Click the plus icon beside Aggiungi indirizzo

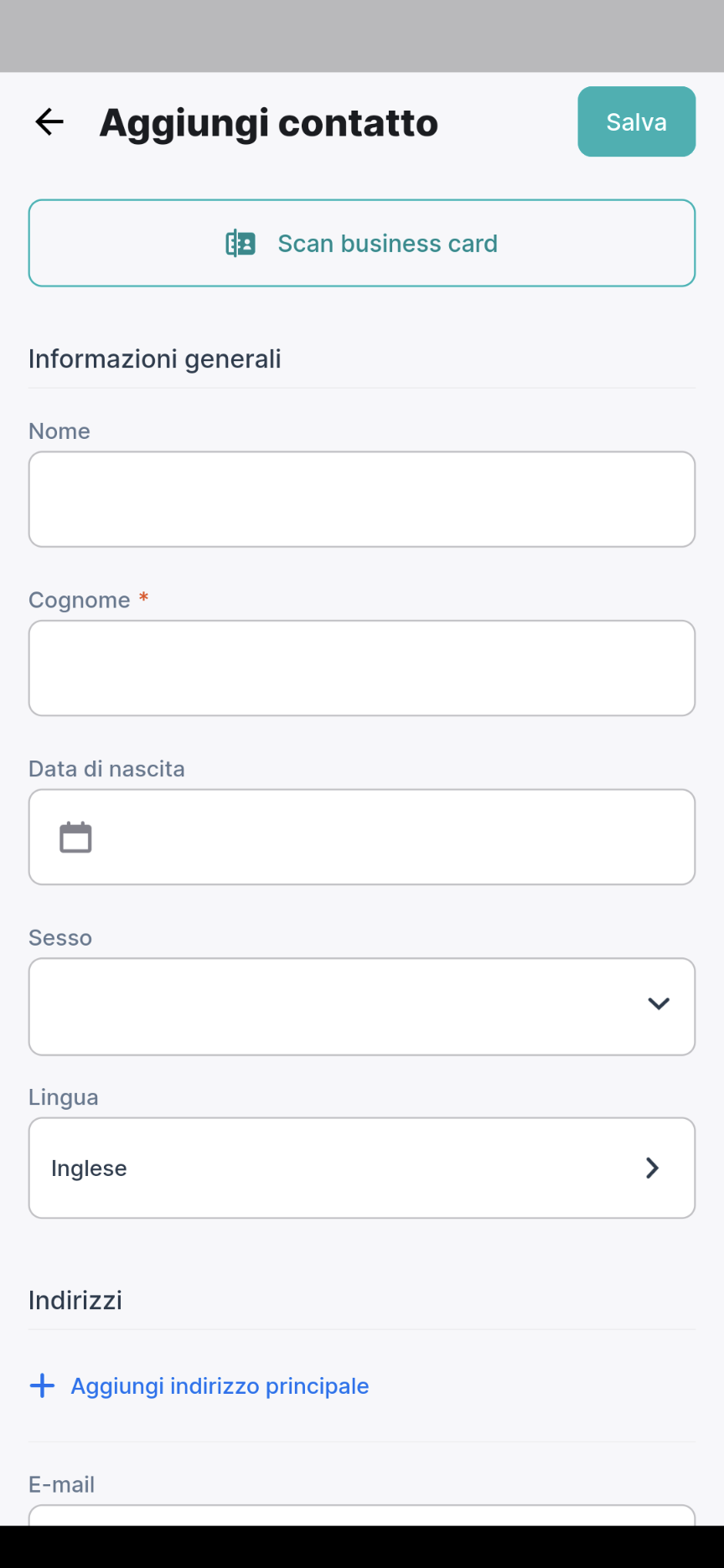click(x=42, y=1385)
